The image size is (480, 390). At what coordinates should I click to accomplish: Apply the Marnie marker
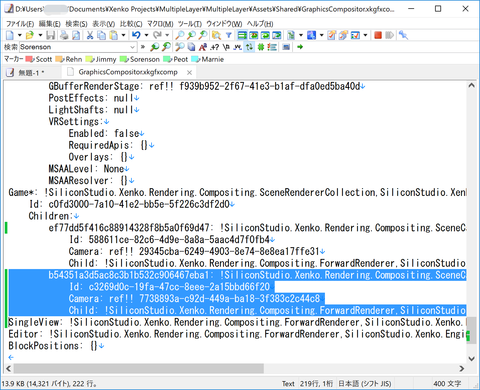[208, 59]
